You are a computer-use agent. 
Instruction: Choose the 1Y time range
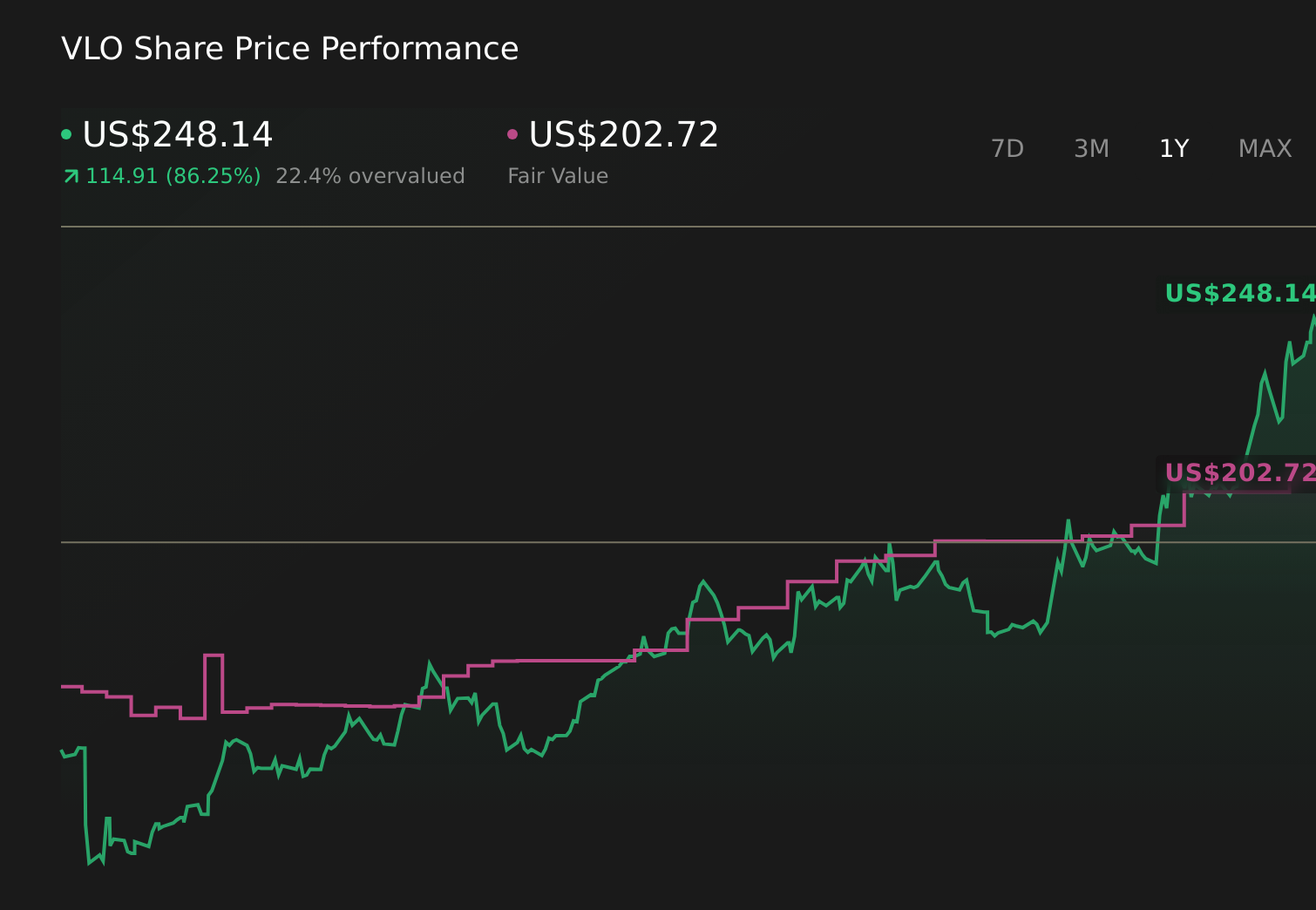(x=1173, y=149)
